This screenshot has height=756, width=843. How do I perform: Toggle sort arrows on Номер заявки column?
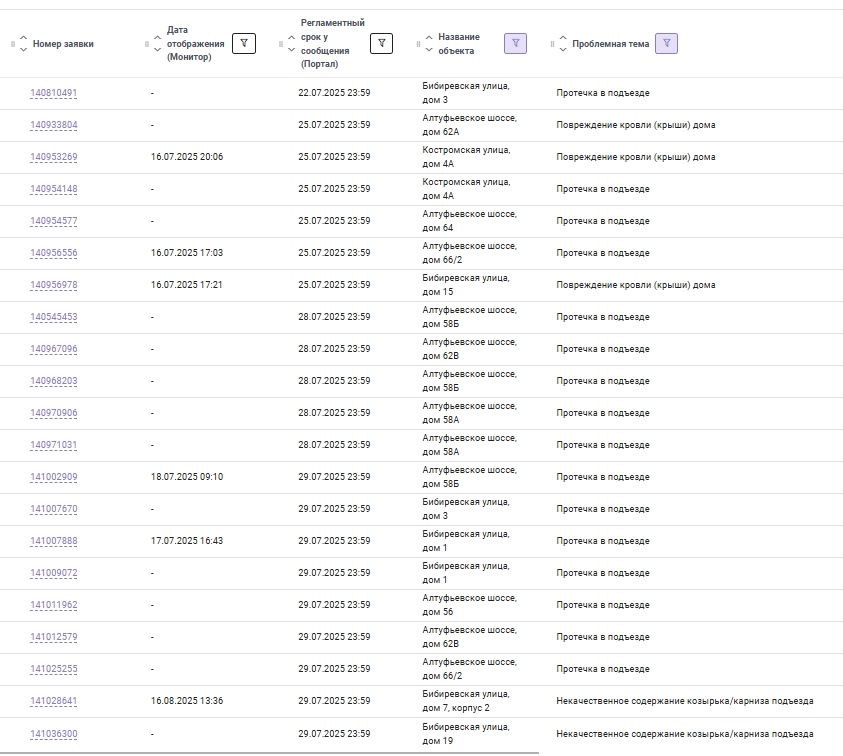[x=23, y=44]
